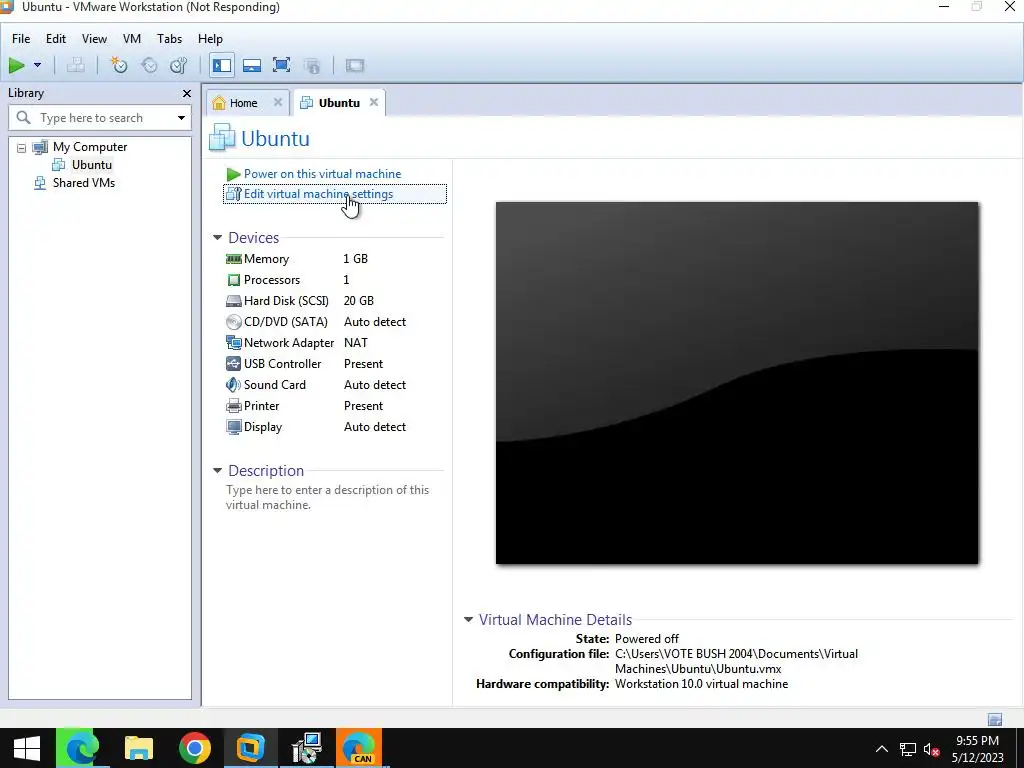Select the Ubuntu tab

pyautogui.click(x=339, y=103)
